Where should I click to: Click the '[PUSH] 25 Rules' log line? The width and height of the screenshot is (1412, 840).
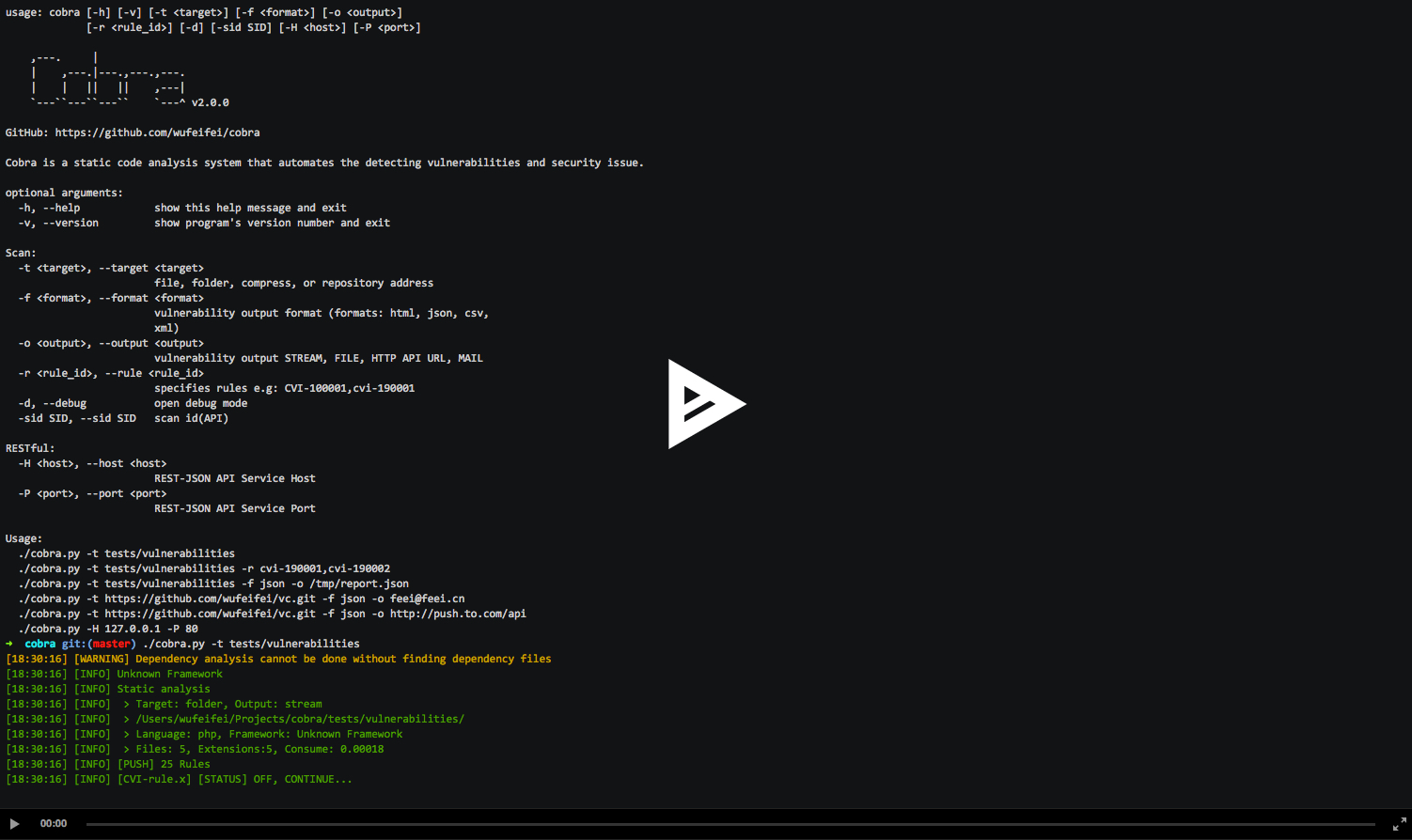(164, 764)
